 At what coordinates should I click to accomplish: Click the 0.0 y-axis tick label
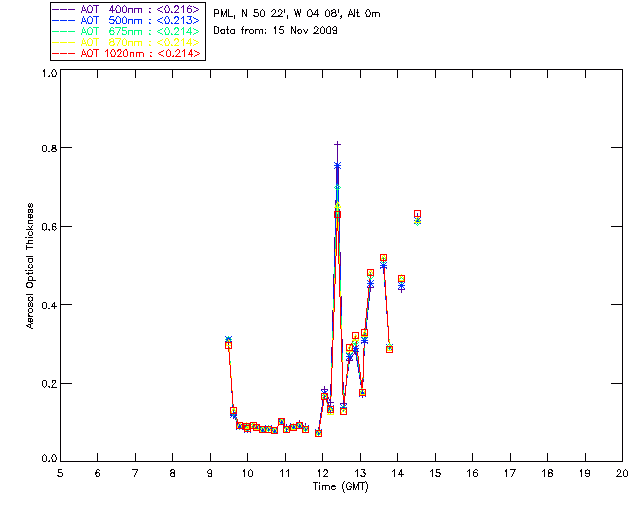[49, 459]
